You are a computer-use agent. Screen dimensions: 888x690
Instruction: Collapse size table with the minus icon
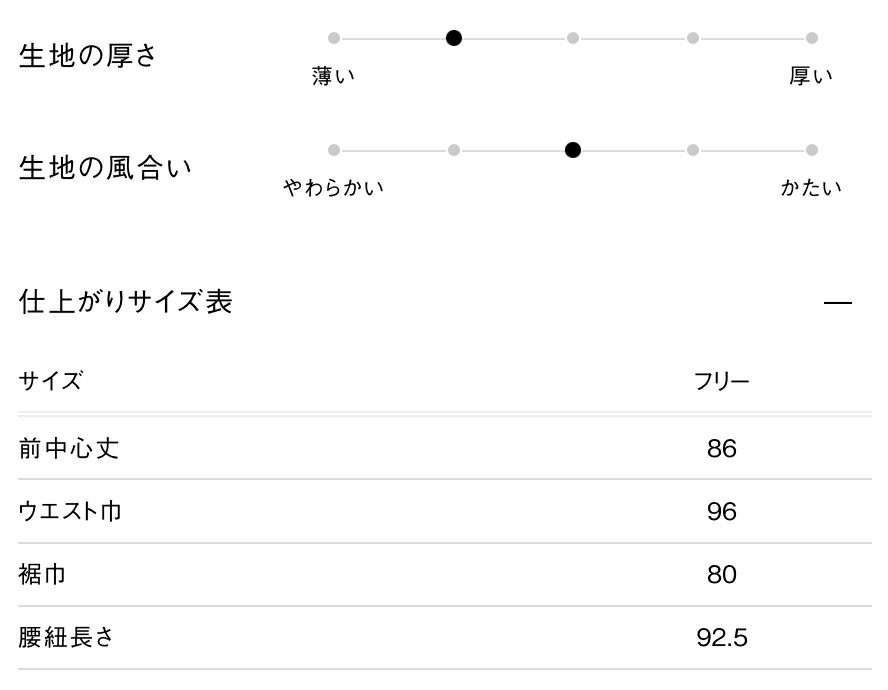(x=838, y=302)
